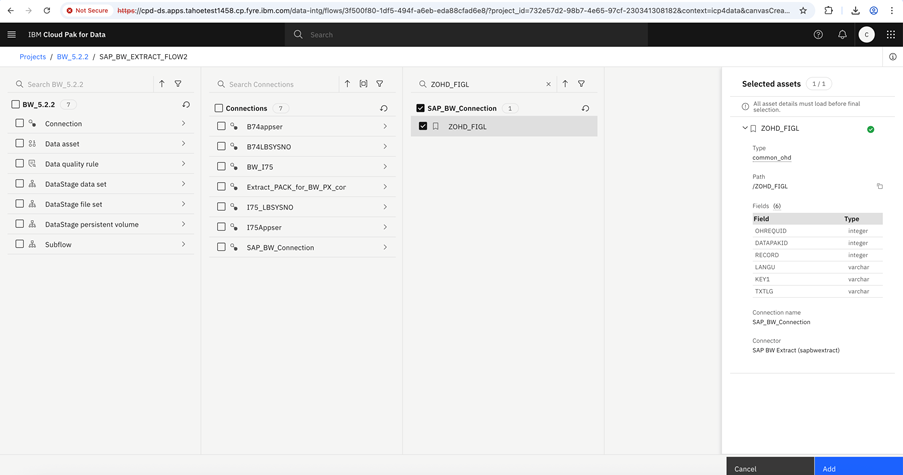
Task: Uncheck the ZOHD_FIGL checkbox
Action: [x=423, y=126]
